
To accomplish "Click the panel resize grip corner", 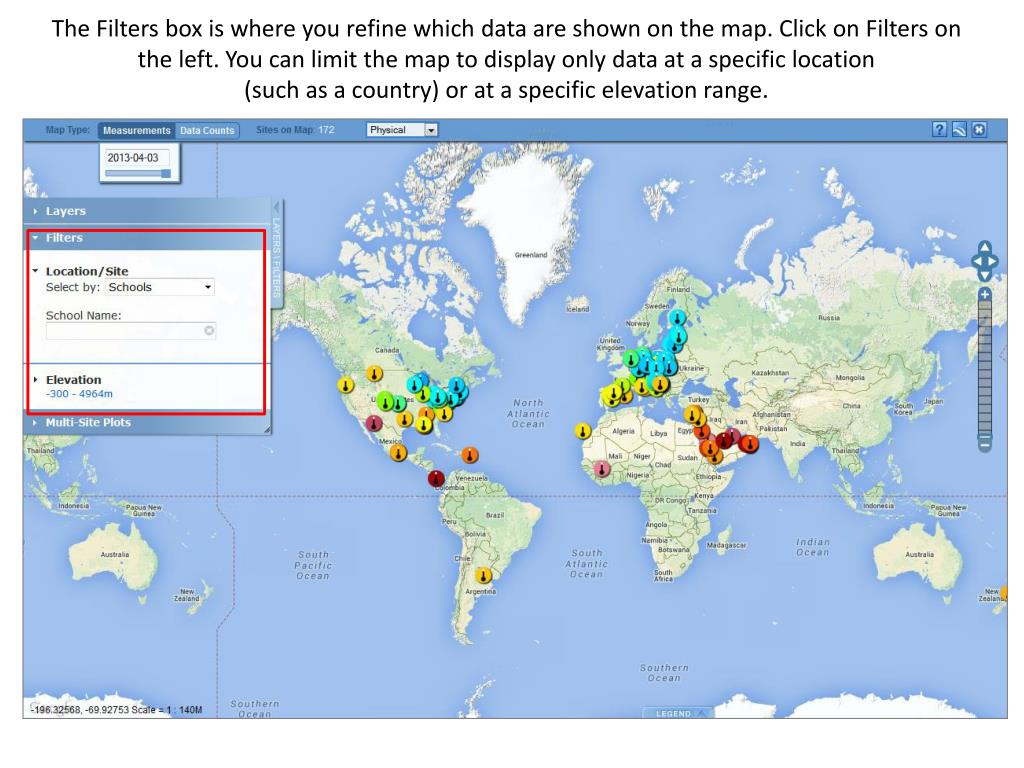I will [267, 429].
